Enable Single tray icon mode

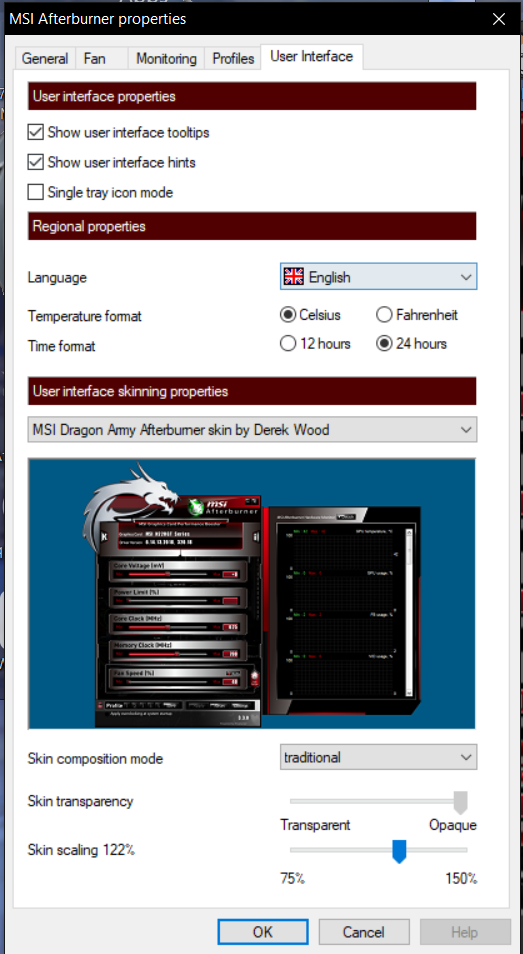(36, 193)
